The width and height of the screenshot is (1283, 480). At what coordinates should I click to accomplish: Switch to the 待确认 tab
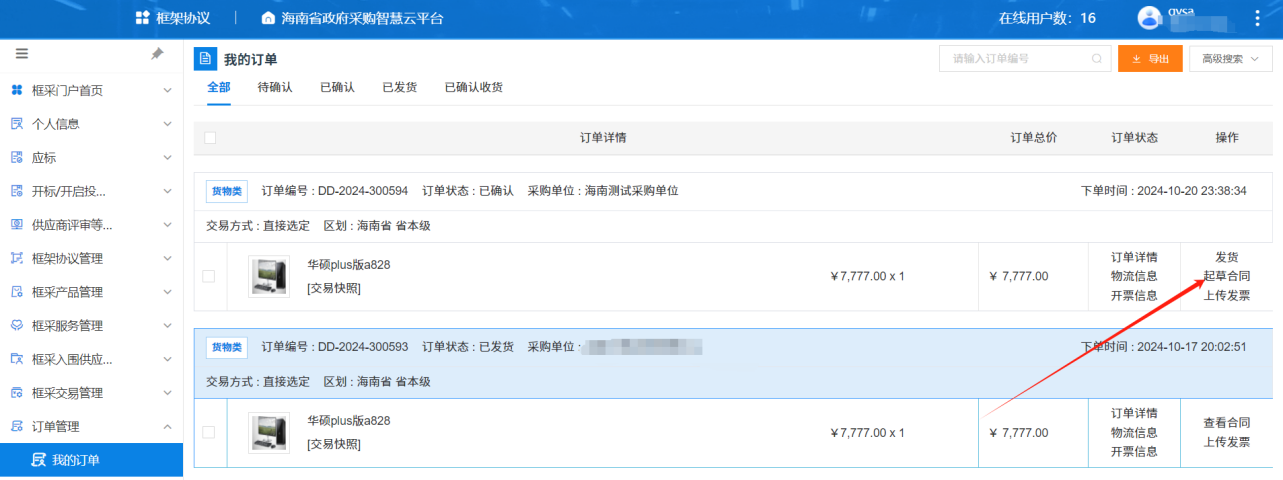(275, 87)
